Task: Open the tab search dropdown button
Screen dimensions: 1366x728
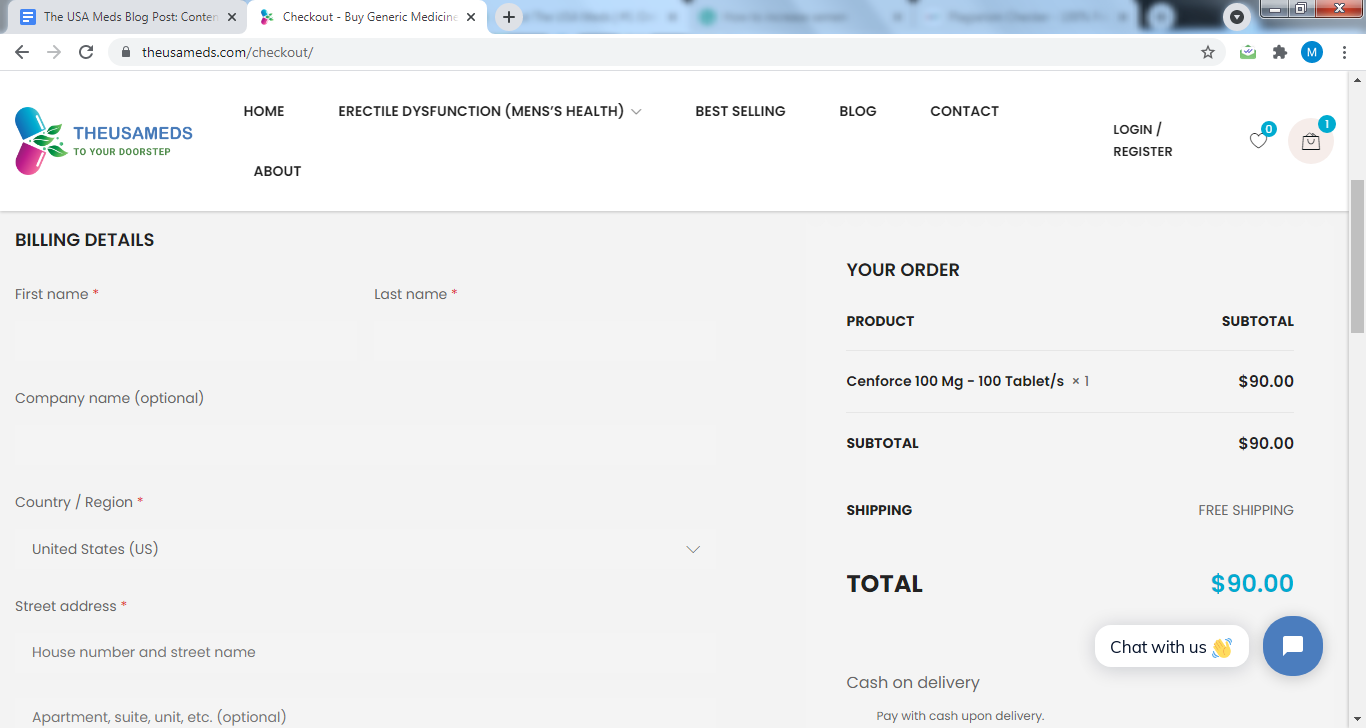Action: tap(1237, 17)
